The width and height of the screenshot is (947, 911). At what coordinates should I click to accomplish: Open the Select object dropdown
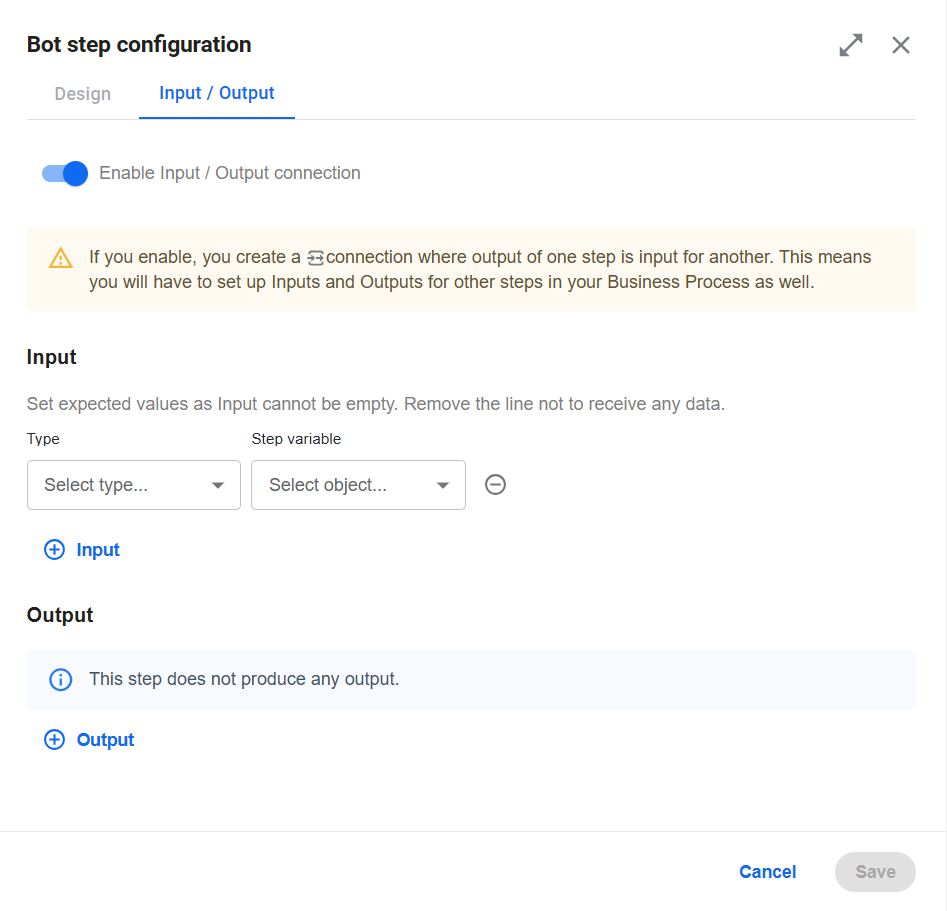(x=358, y=485)
